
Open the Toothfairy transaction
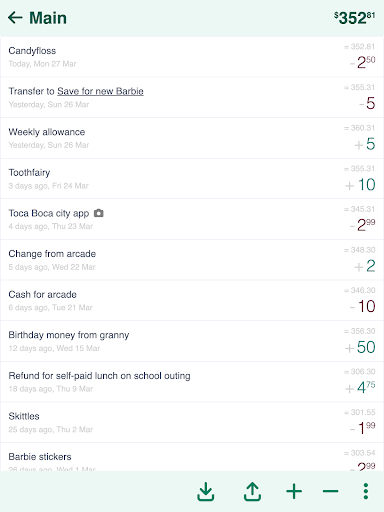pos(192,179)
